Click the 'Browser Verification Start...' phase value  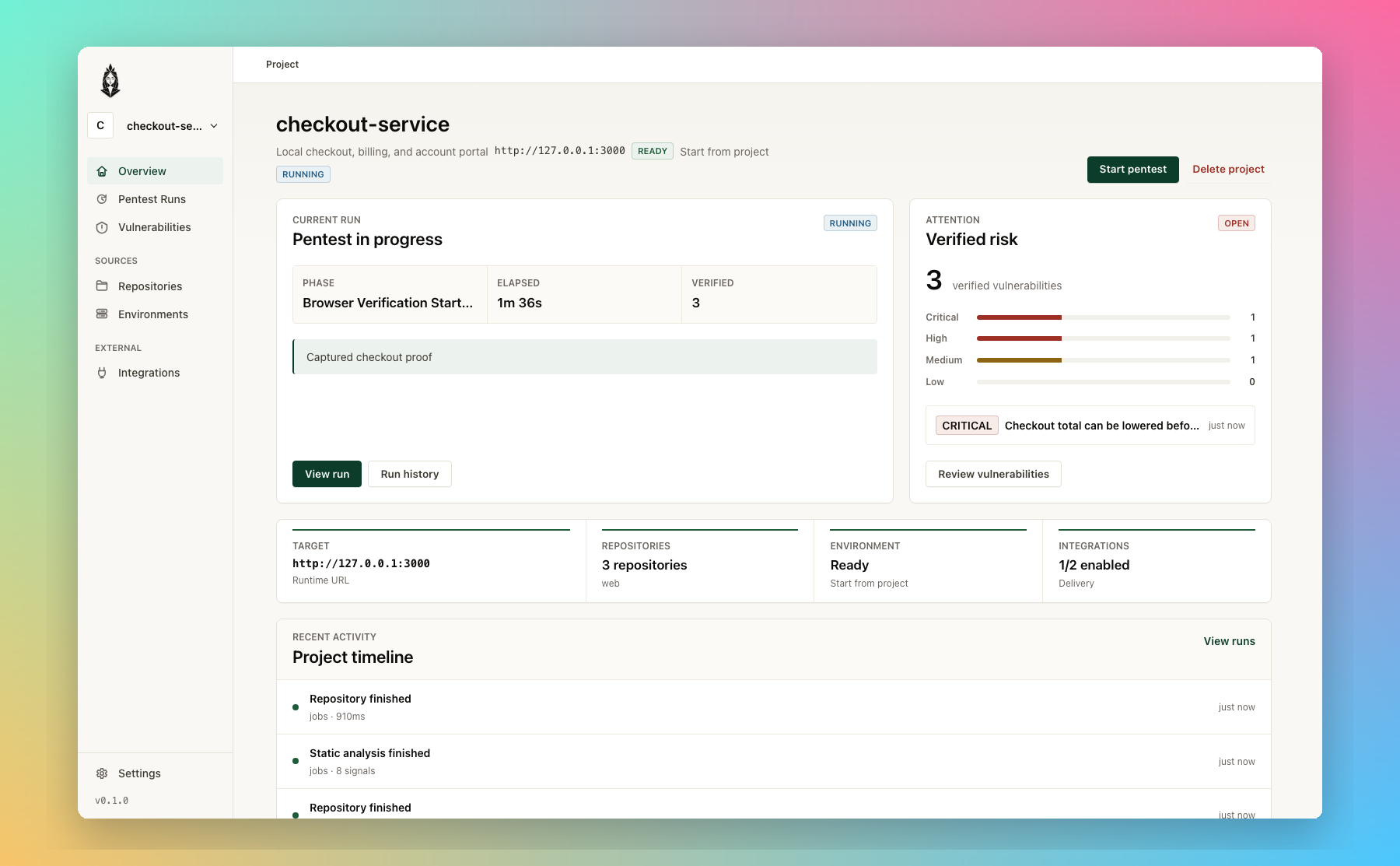coord(387,303)
